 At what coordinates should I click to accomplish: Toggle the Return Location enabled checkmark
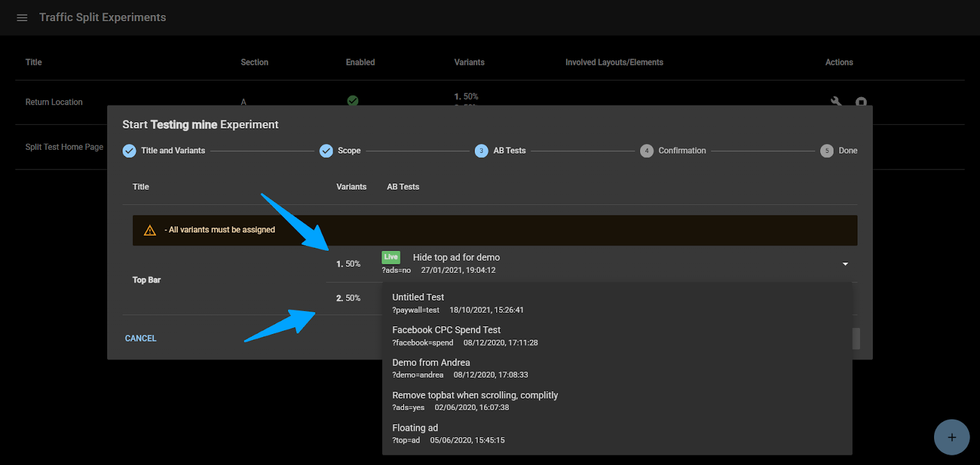[352, 101]
